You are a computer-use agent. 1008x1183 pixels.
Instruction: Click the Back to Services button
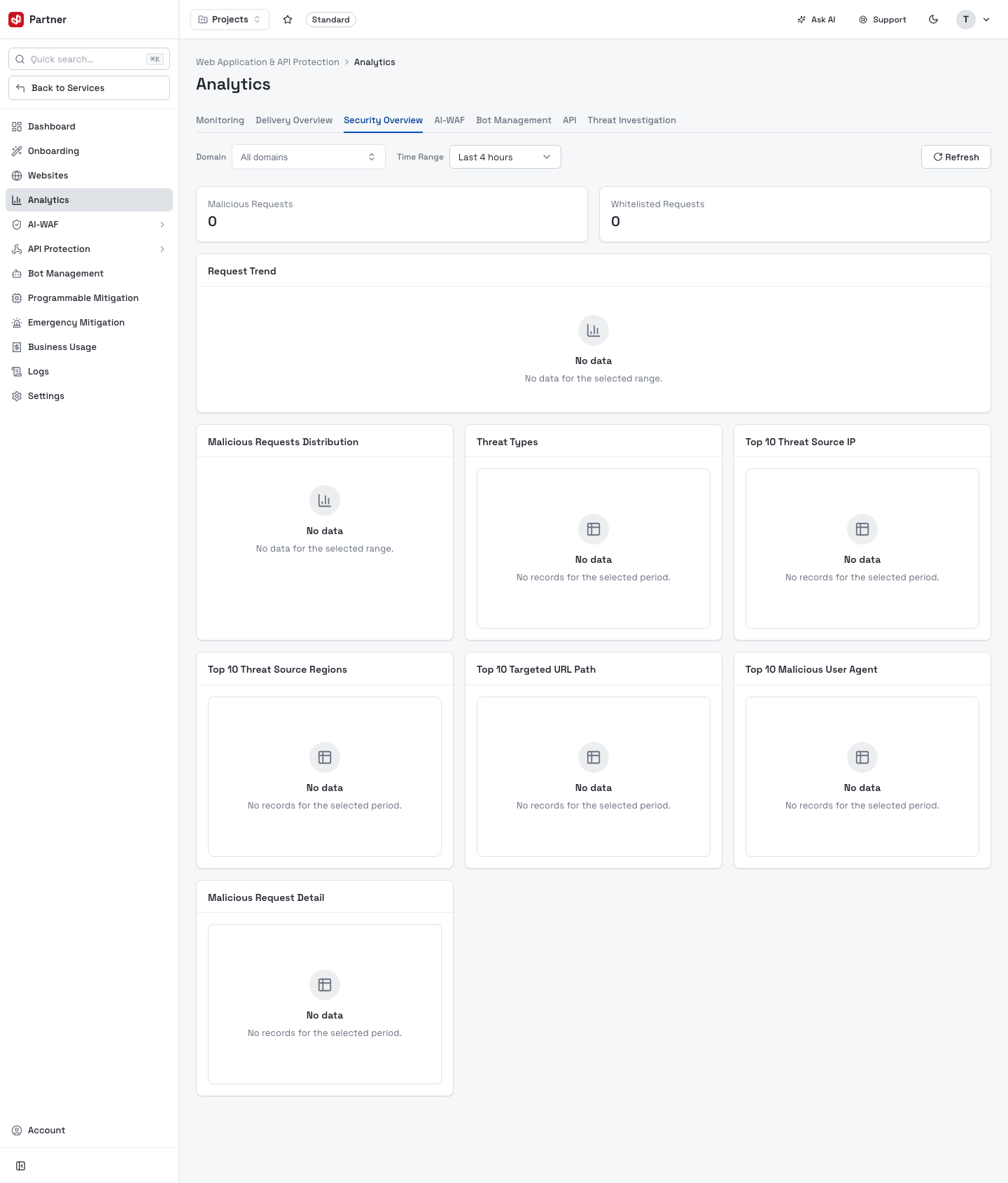89,88
